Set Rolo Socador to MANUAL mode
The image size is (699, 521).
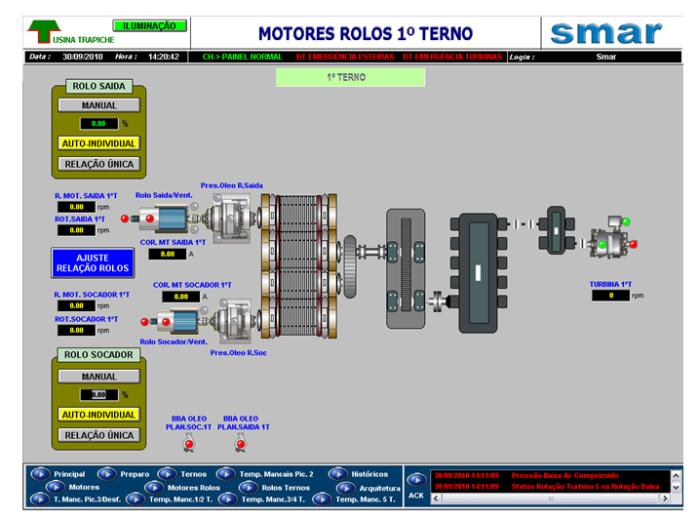click(x=99, y=377)
